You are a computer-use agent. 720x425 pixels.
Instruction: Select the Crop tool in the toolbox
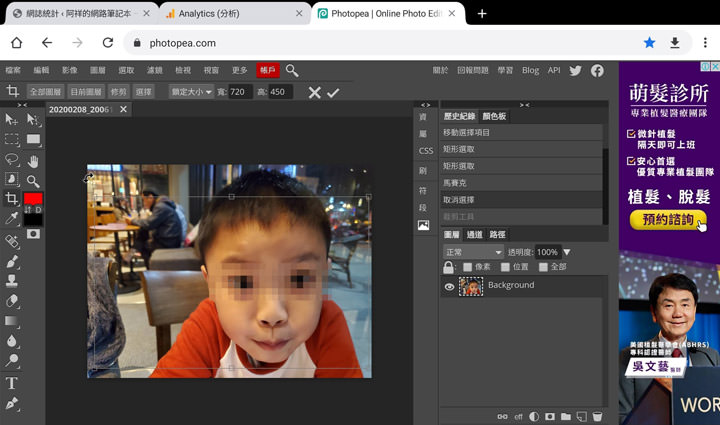tap(12, 199)
